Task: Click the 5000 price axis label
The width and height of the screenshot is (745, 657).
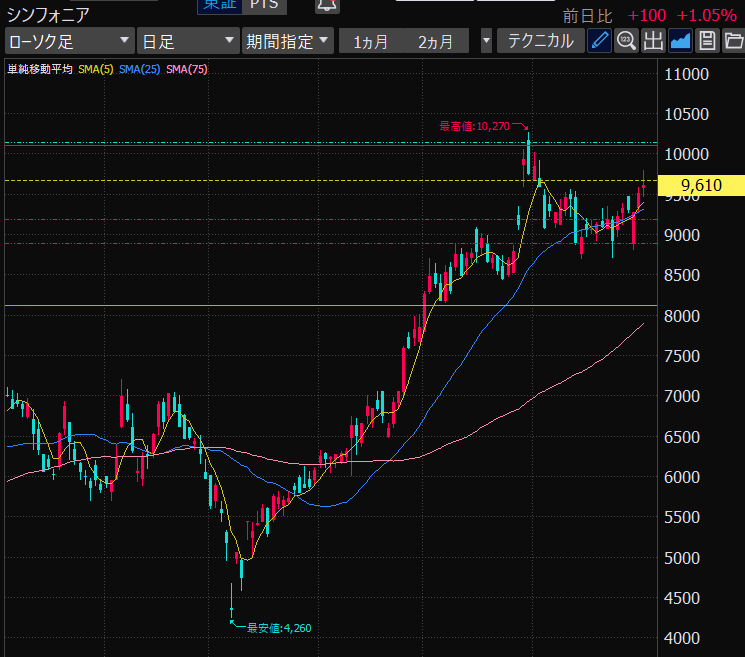Action: [x=682, y=558]
